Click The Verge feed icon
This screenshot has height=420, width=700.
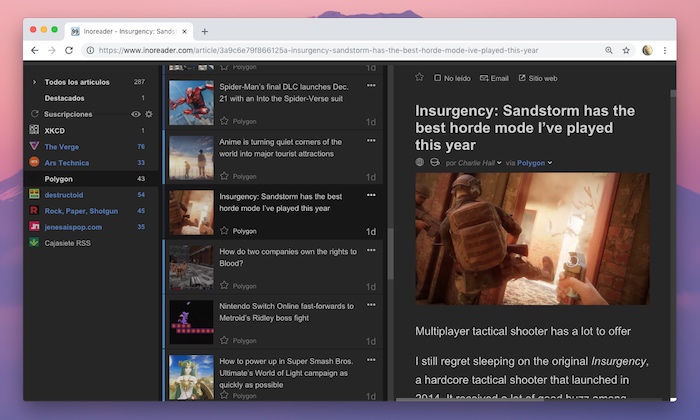[34, 146]
